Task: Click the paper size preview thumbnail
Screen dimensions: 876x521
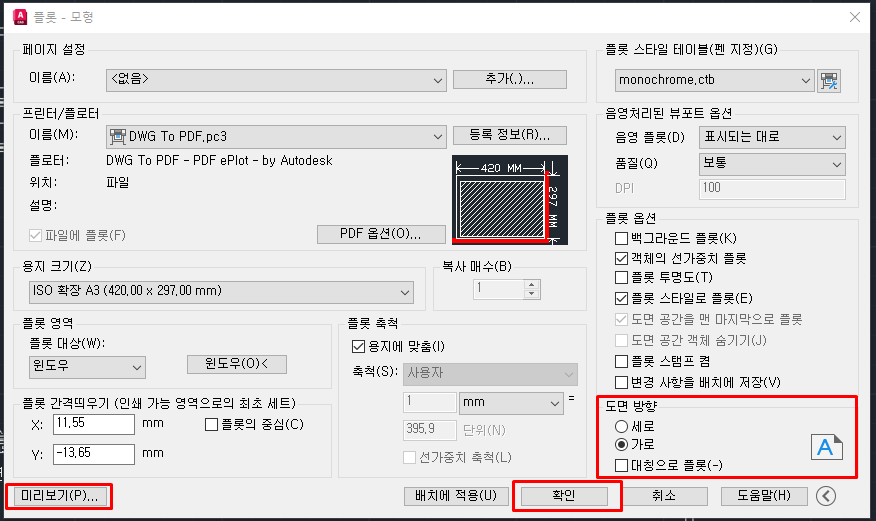Action: pos(510,200)
